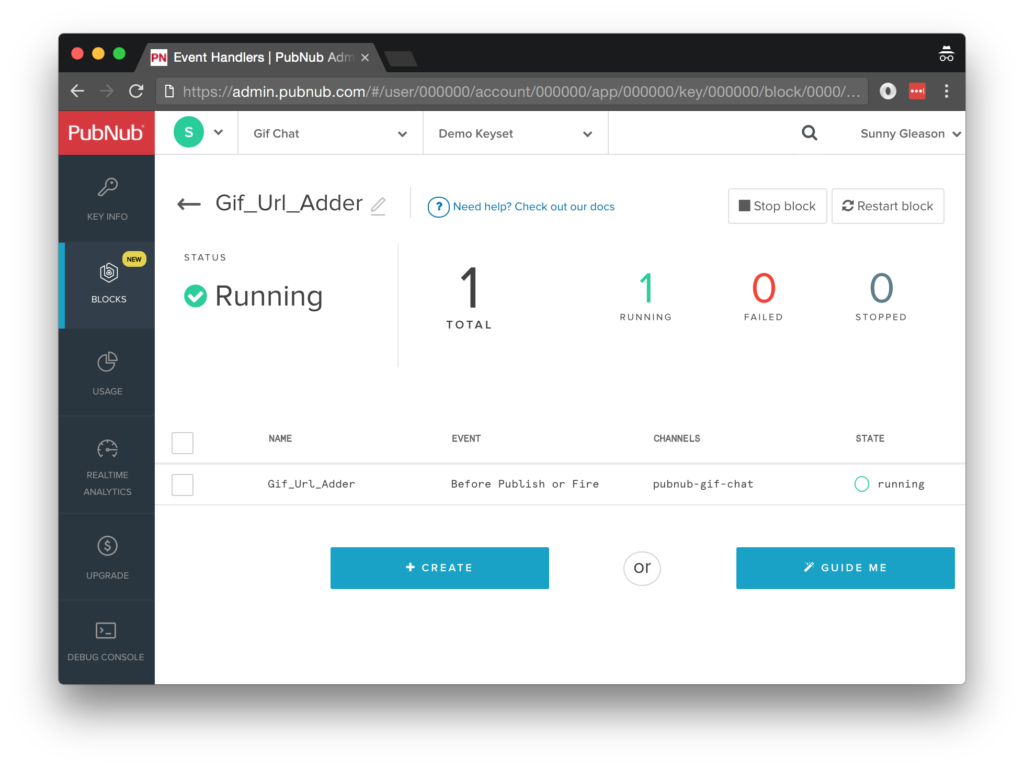This screenshot has width=1024, height=768.
Task: Expand the Demo Keyset dropdown
Action: click(x=514, y=134)
